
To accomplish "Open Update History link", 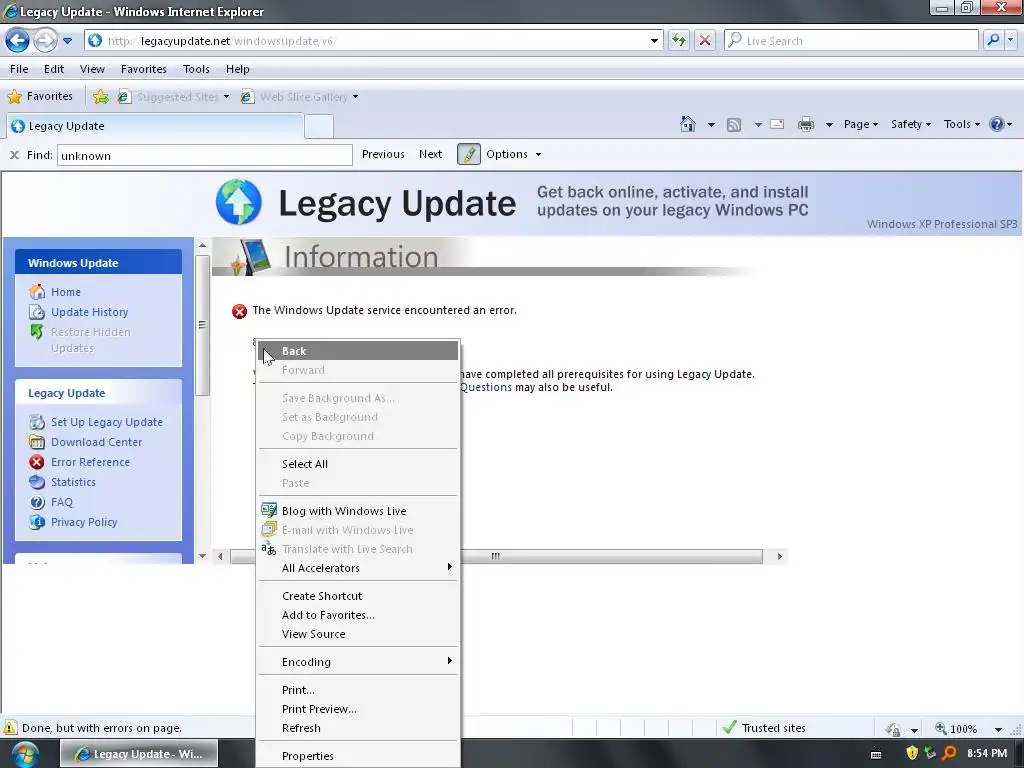I will [x=89, y=312].
